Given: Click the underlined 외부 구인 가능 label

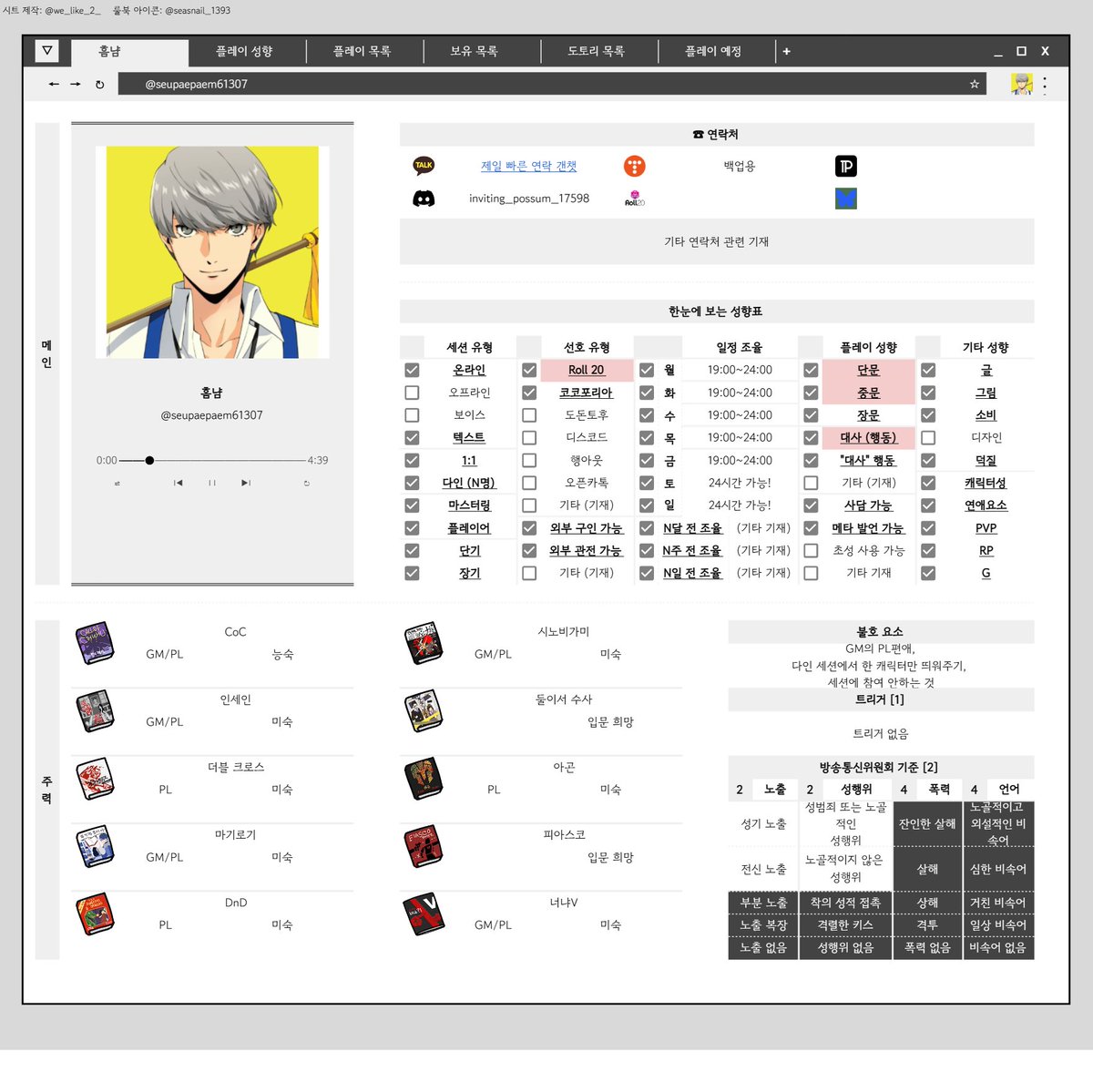Looking at the screenshot, I should click(586, 527).
